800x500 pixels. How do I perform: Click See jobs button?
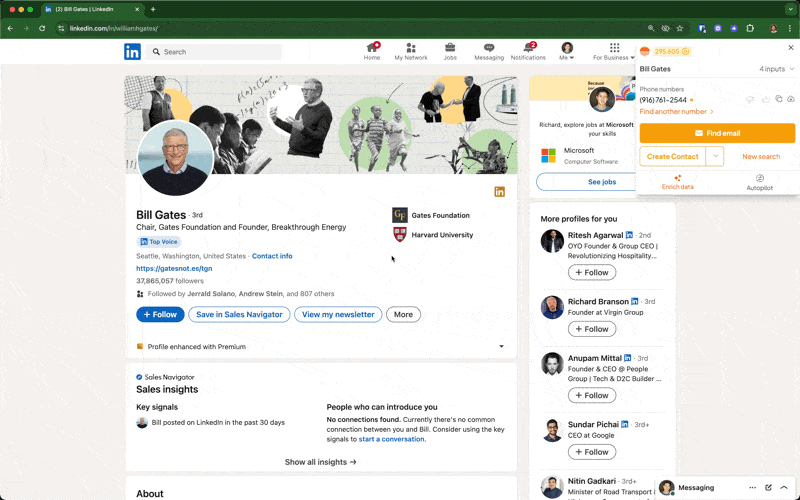[602, 182]
